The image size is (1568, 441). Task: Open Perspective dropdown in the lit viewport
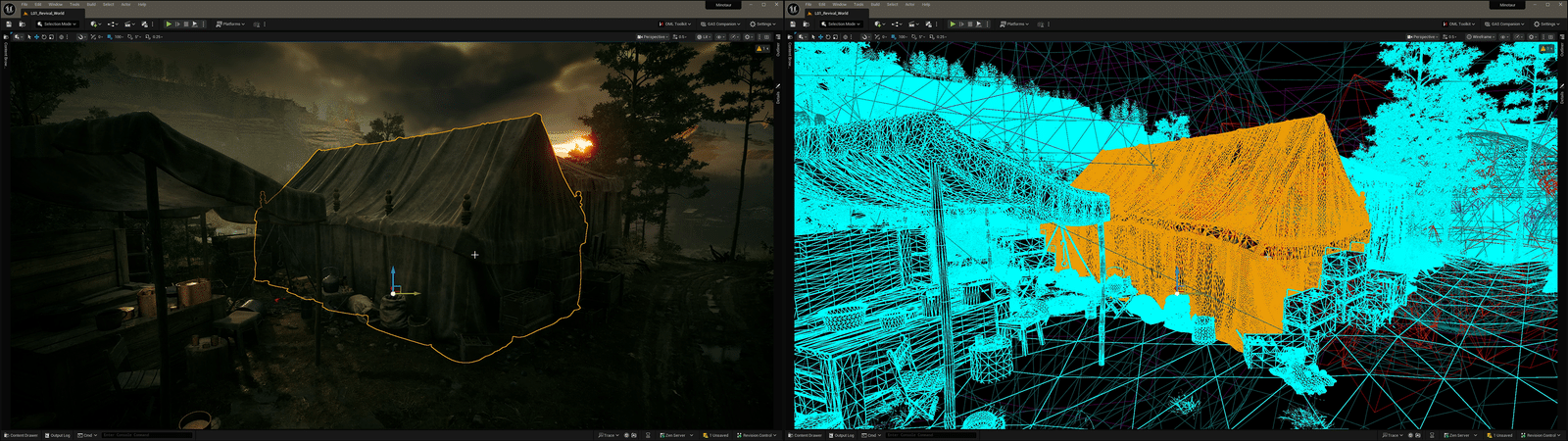pos(654,37)
